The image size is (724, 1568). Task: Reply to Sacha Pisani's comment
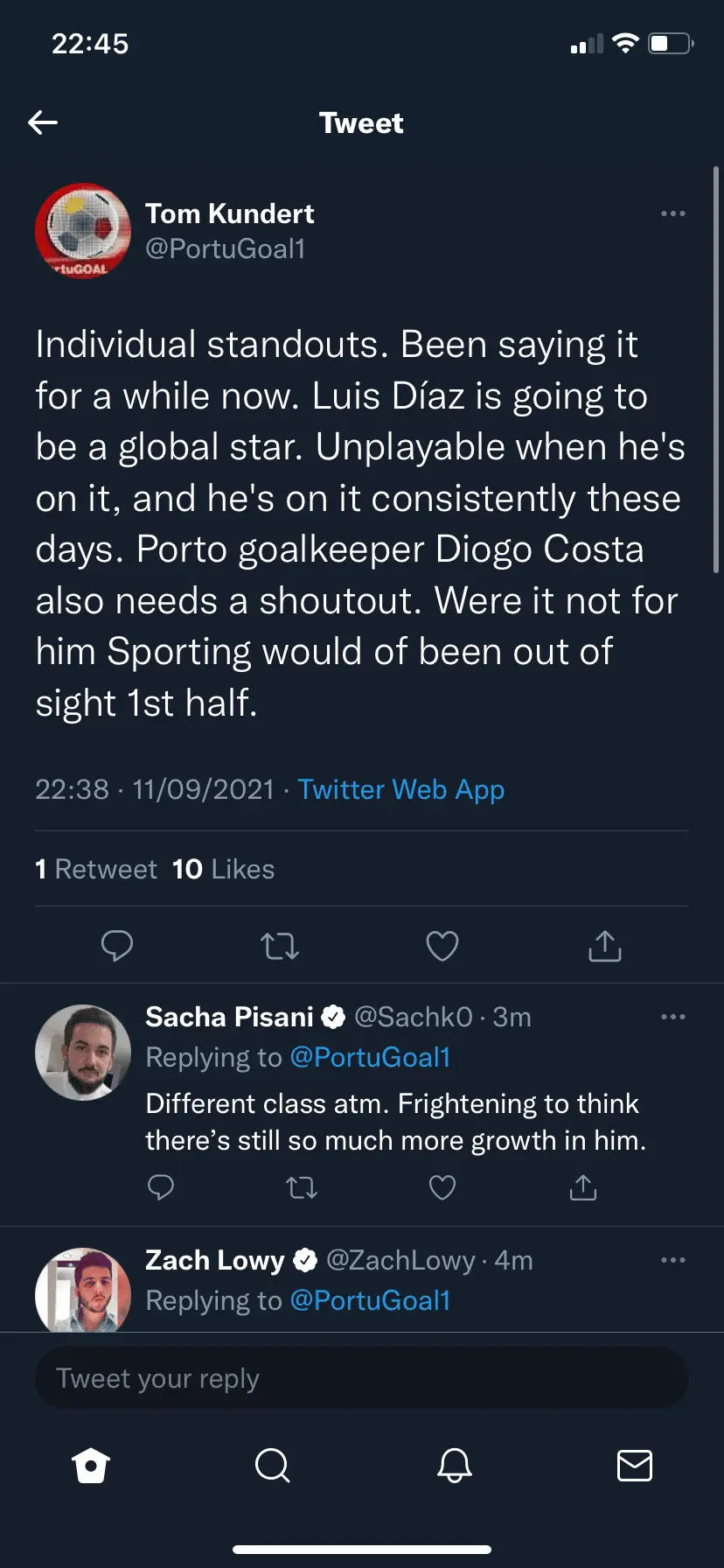point(161,1187)
